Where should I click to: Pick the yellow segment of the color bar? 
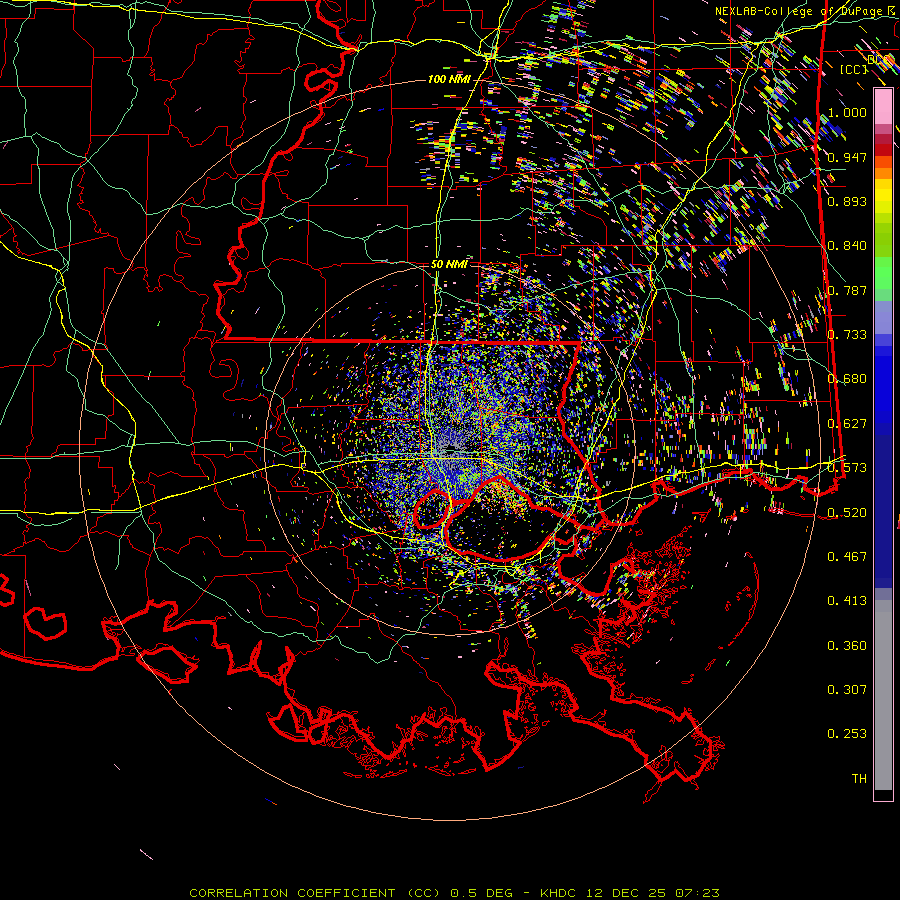pyautogui.click(x=883, y=196)
